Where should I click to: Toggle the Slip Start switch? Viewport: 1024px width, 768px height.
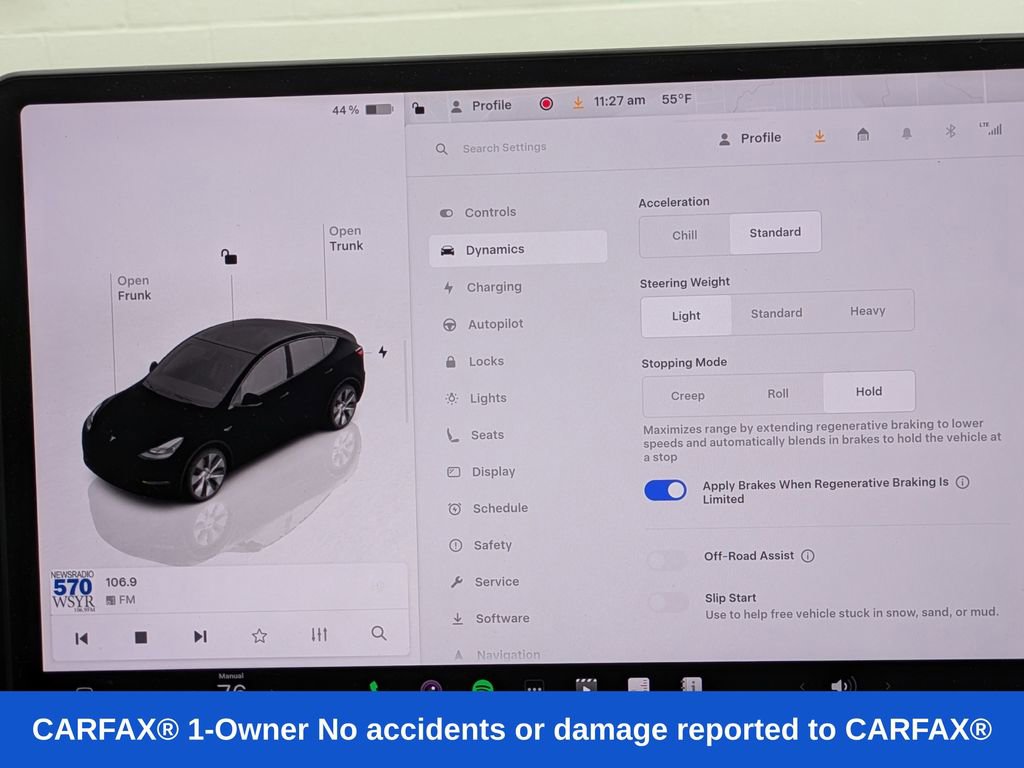[x=668, y=602]
